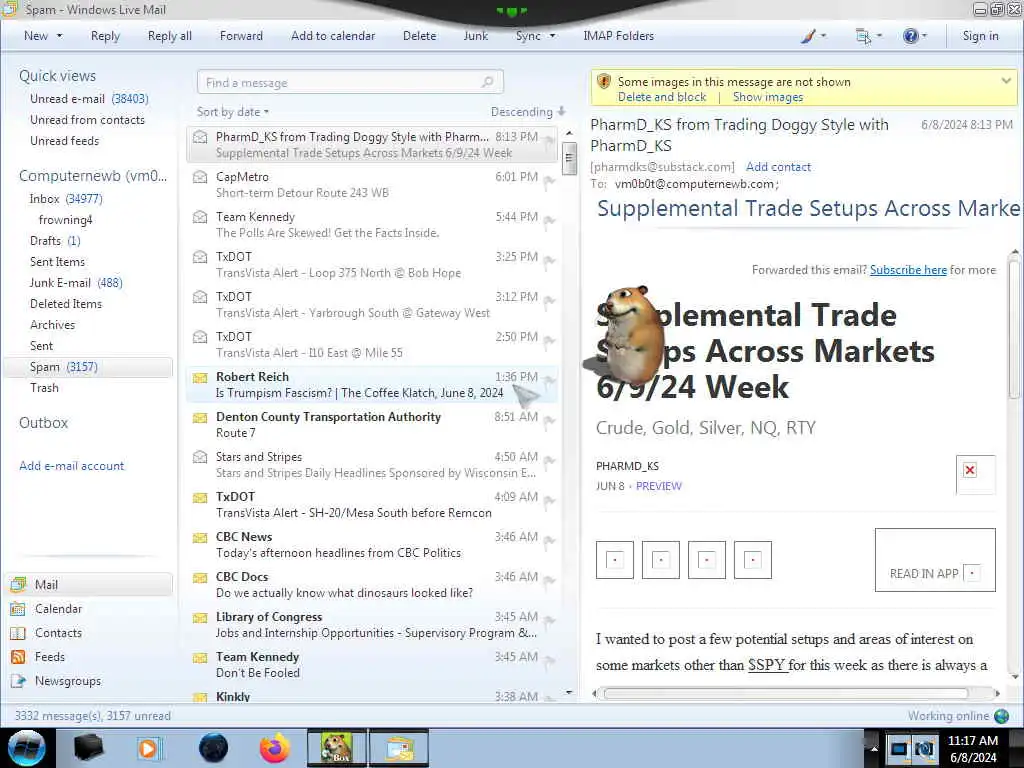The image size is (1024, 768).
Task: Toggle flag on Stars and Stripes message
Action: click(549, 462)
